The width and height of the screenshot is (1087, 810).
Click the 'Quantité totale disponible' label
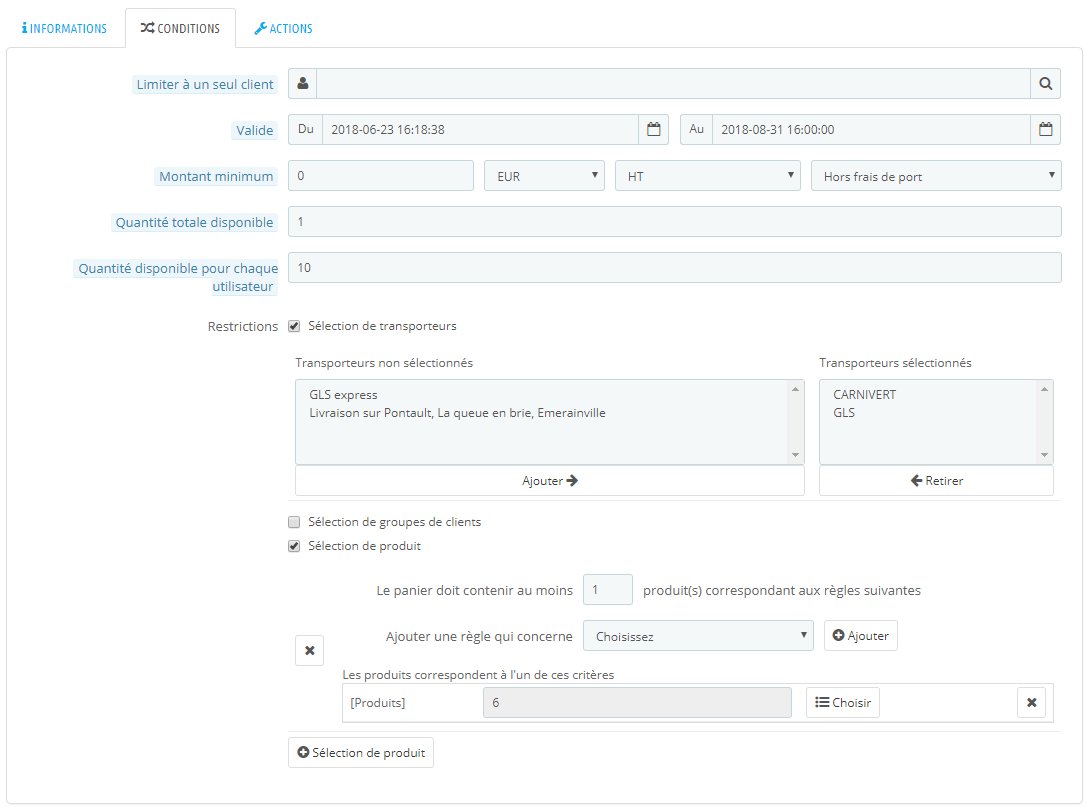194,223
